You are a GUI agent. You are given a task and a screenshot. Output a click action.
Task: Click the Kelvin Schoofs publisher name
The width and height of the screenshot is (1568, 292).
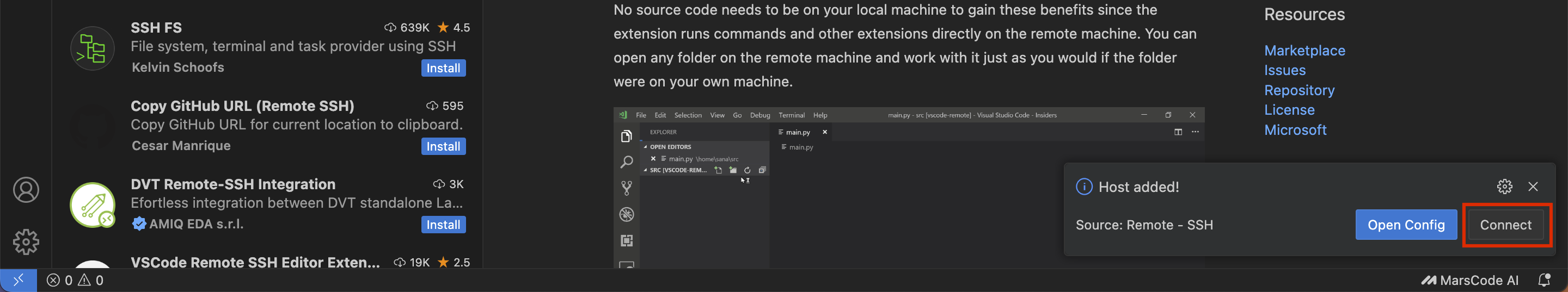tap(177, 67)
